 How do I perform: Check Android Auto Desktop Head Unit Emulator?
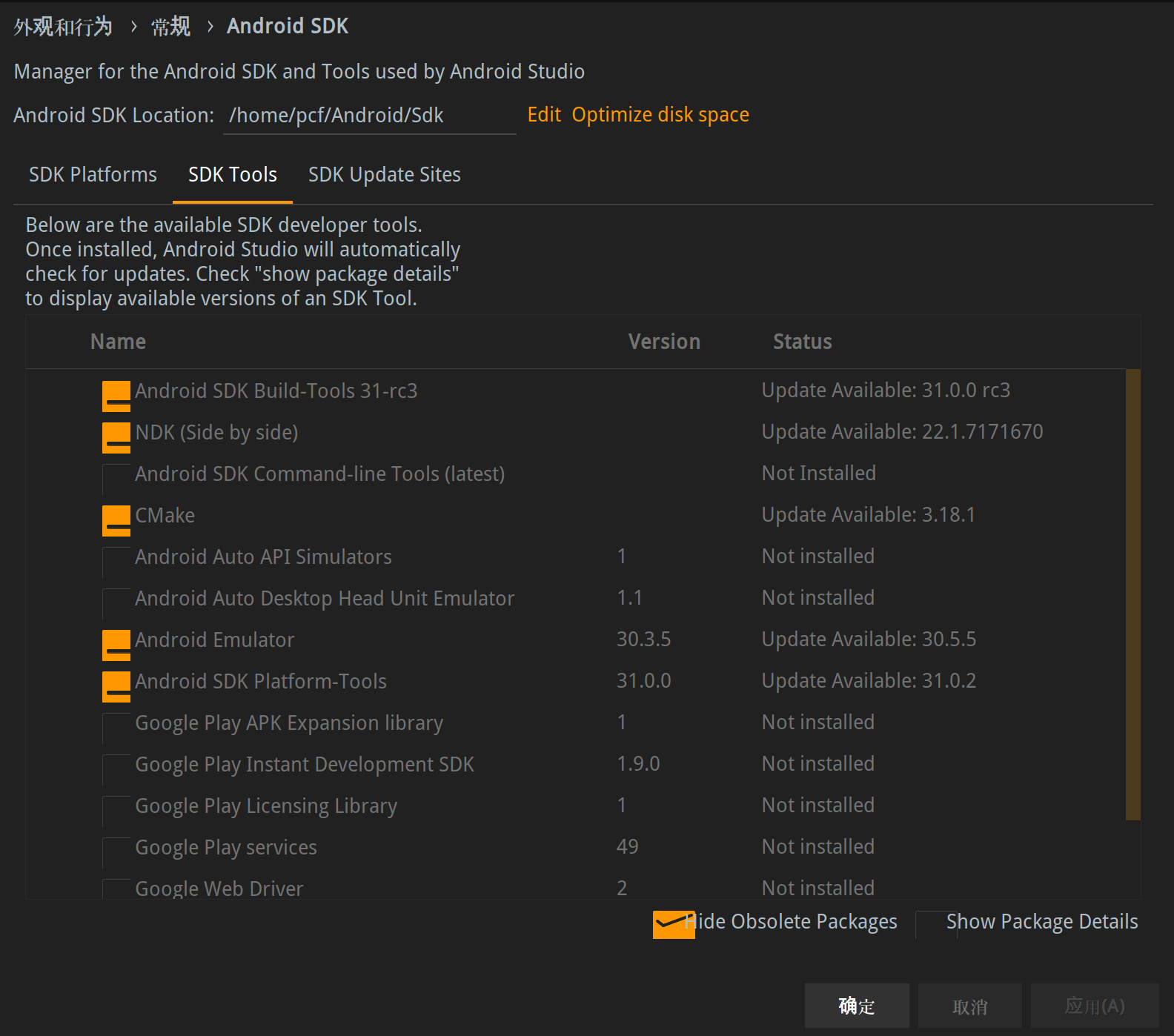(x=116, y=604)
